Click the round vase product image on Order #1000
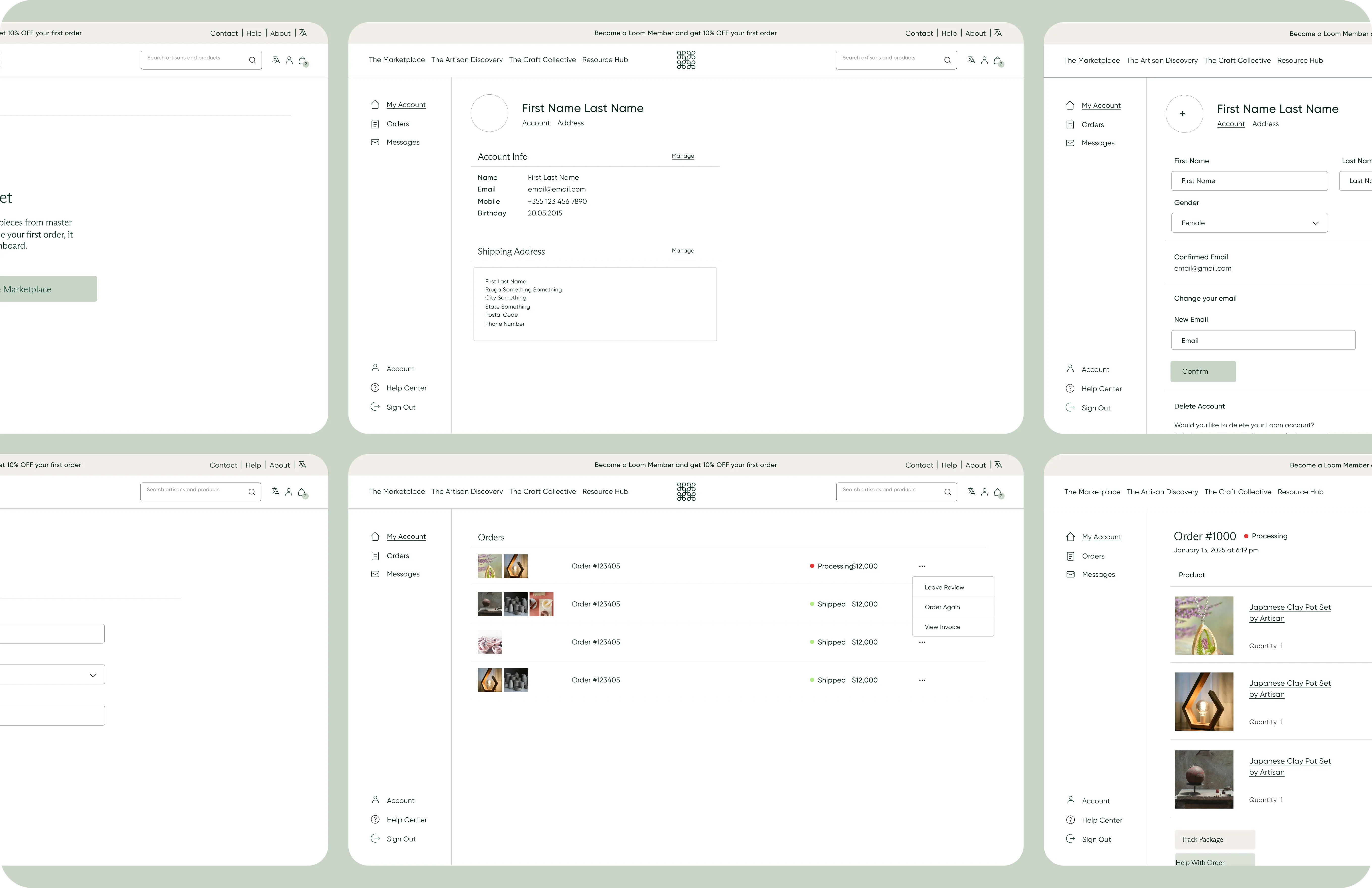 pyautogui.click(x=1204, y=779)
